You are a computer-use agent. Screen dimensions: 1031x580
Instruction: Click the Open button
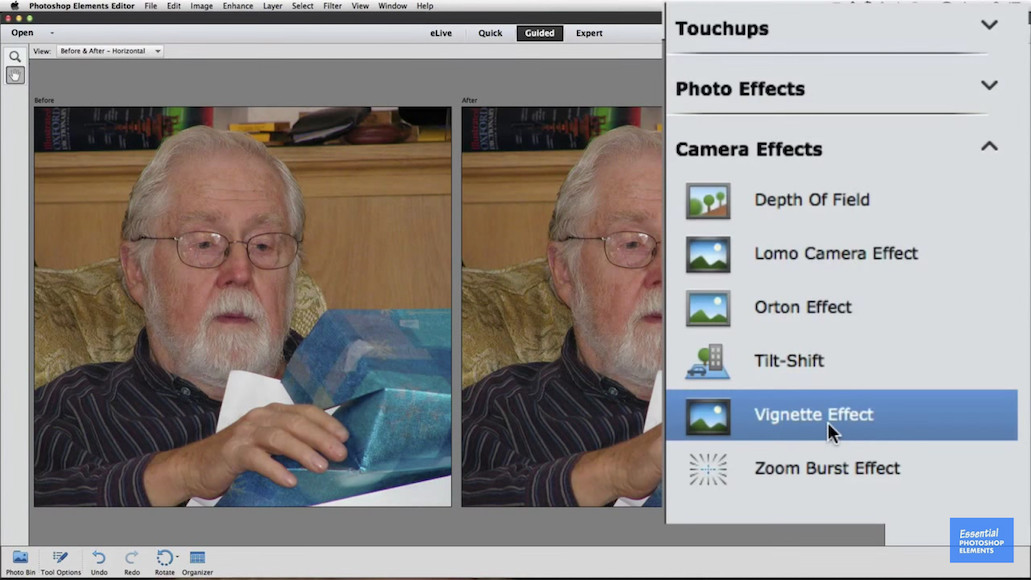tap(22, 33)
